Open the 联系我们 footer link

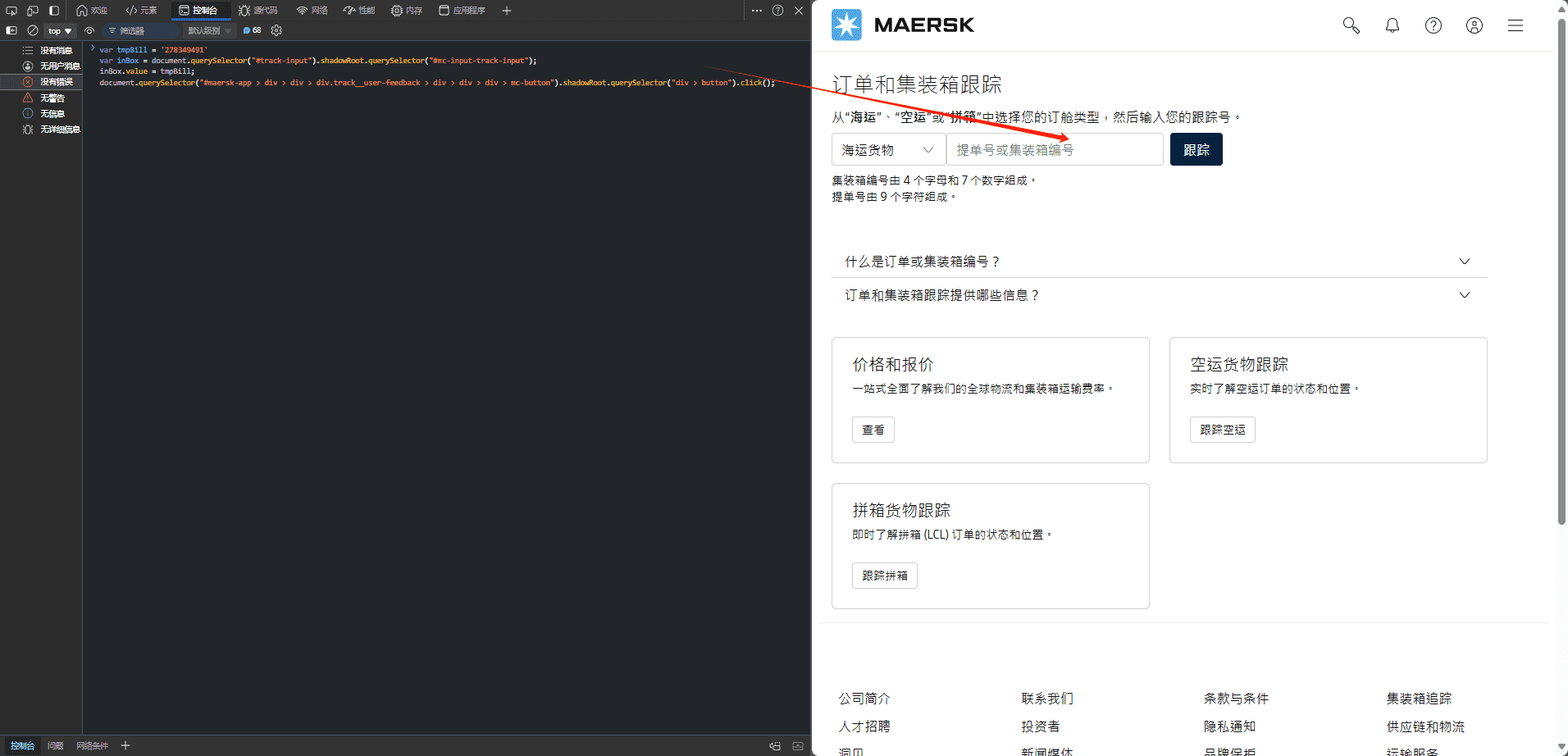1047,699
